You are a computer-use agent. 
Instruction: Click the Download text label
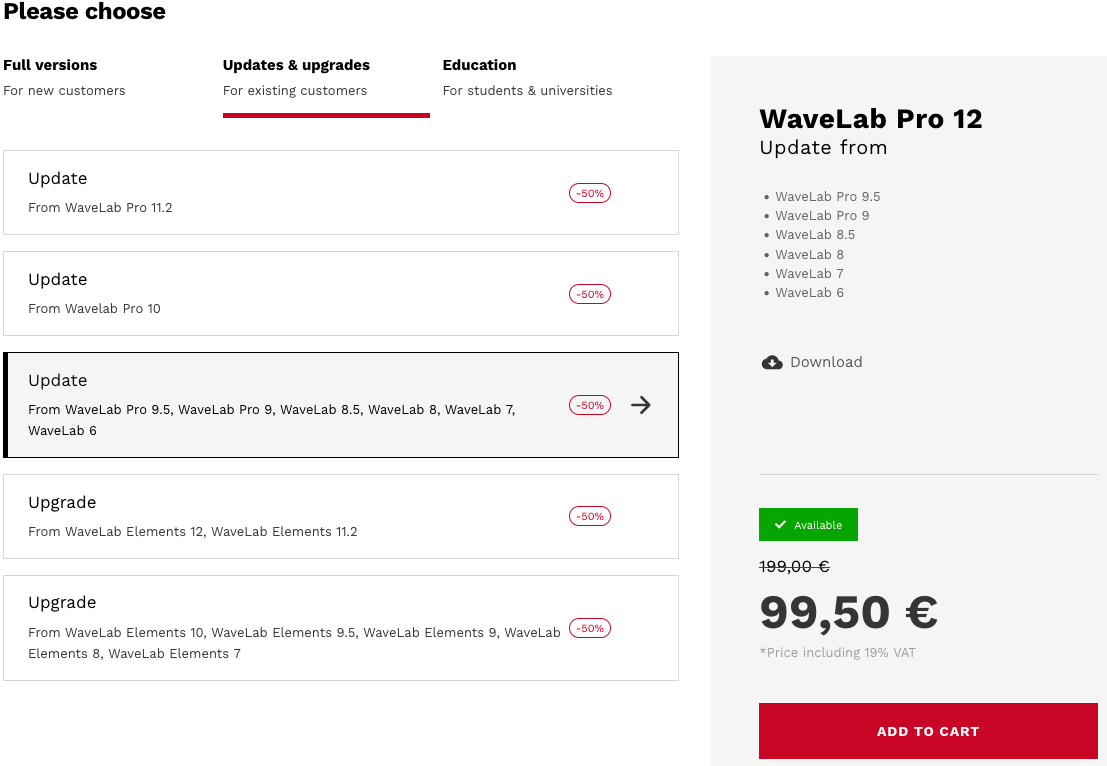tap(826, 363)
